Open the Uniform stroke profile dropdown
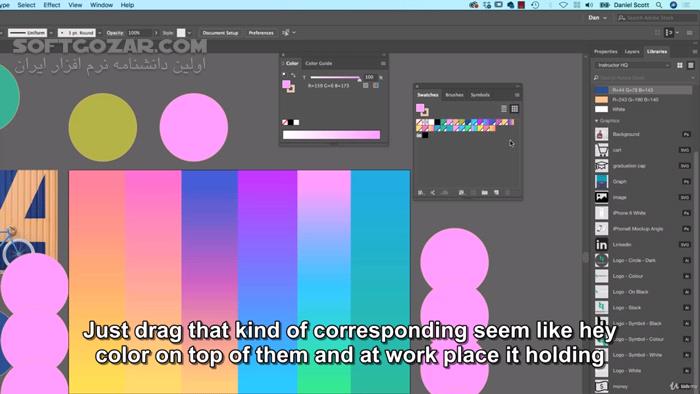The width and height of the screenshot is (700, 394). 51,33
